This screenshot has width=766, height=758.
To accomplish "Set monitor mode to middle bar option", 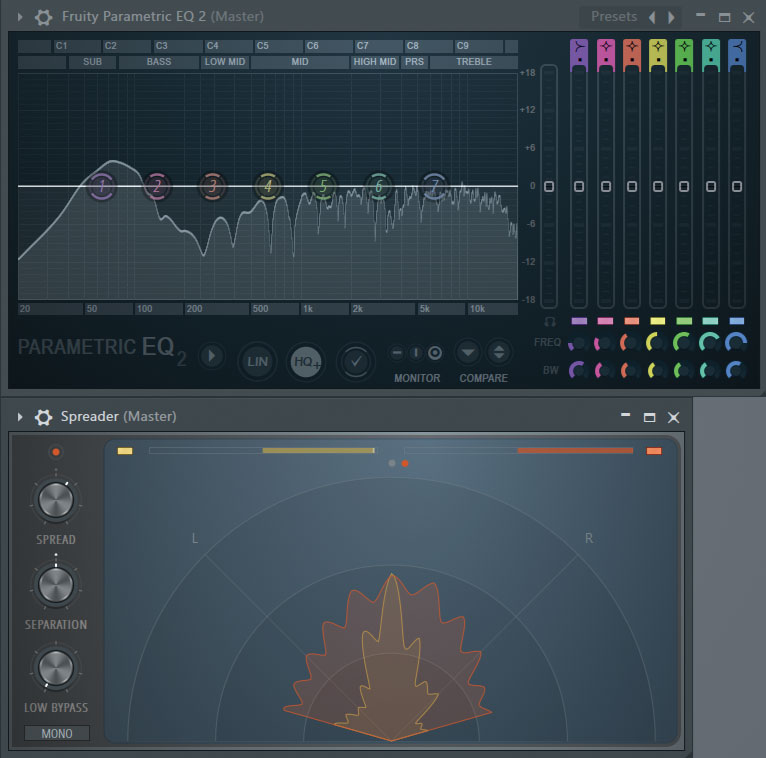I will point(416,353).
